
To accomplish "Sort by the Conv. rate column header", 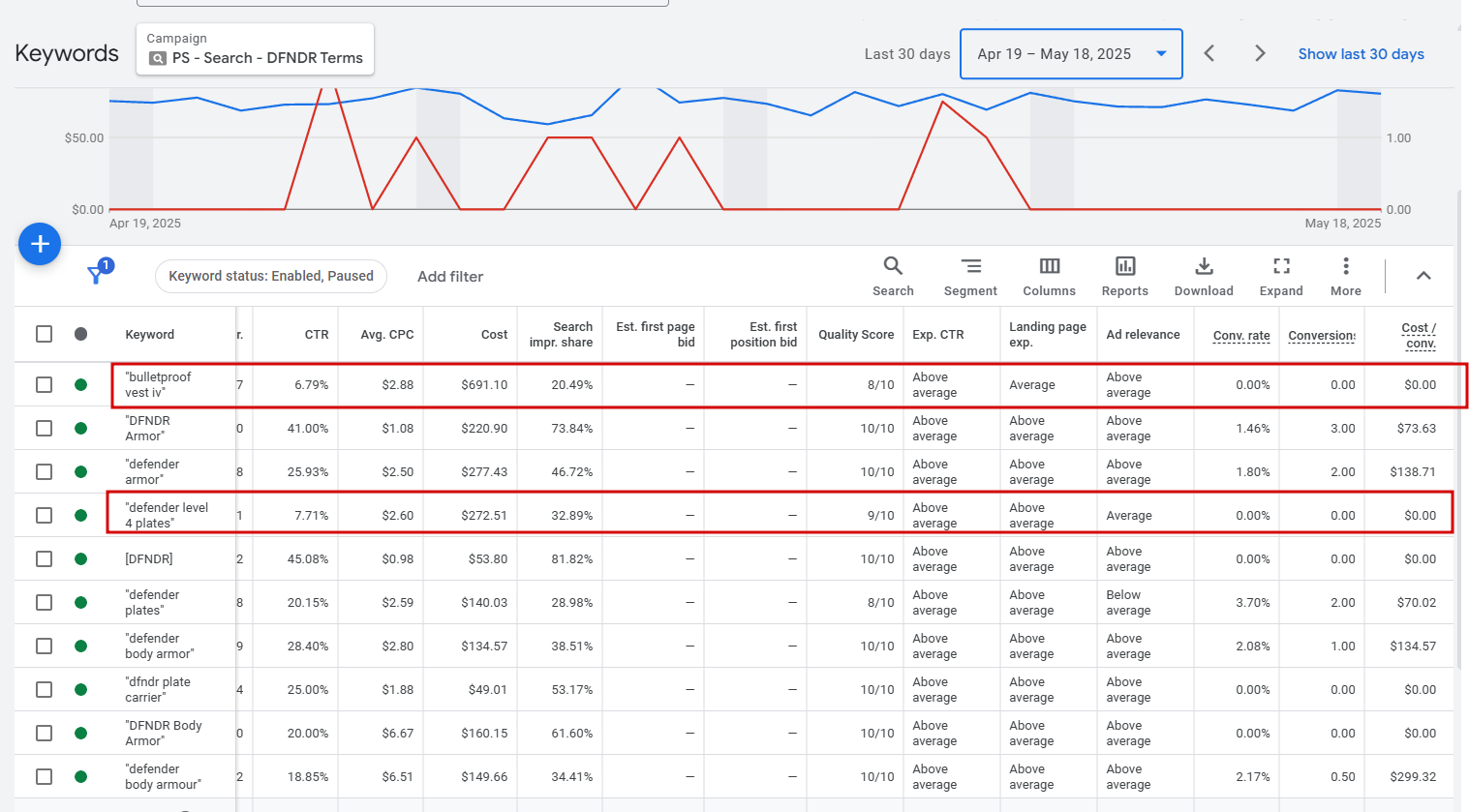I will point(1241,336).
